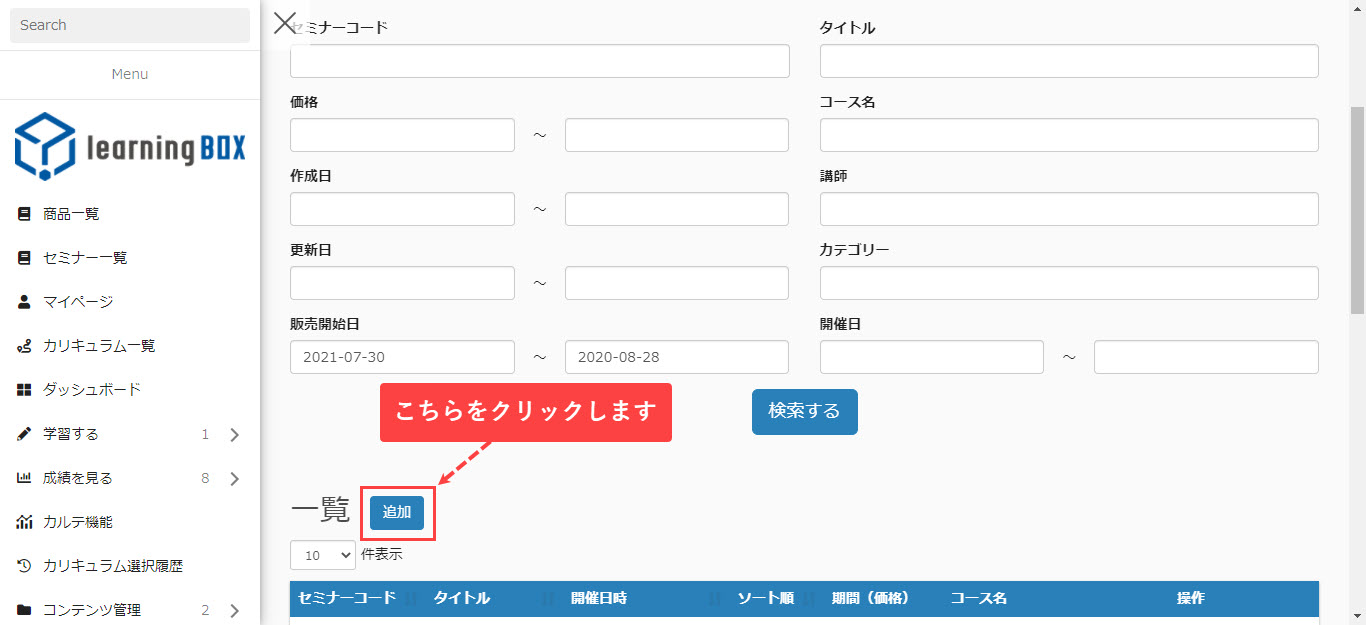
Task: Open コンテンツ管理 menu item
Action: click(x=92, y=610)
